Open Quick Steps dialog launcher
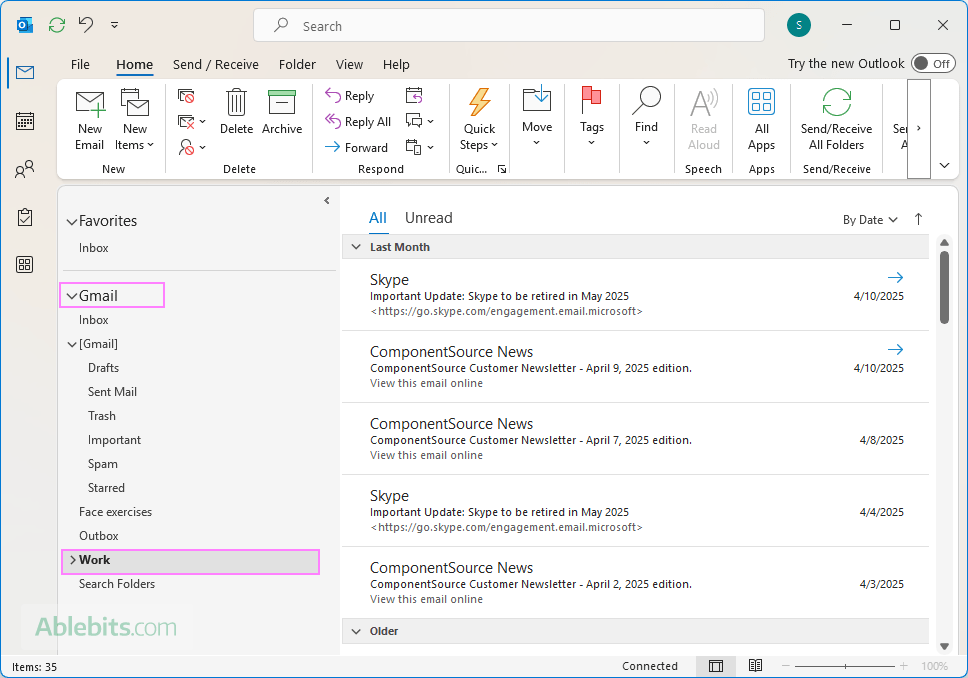Image resolution: width=968 pixels, height=678 pixels. pos(502,169)
